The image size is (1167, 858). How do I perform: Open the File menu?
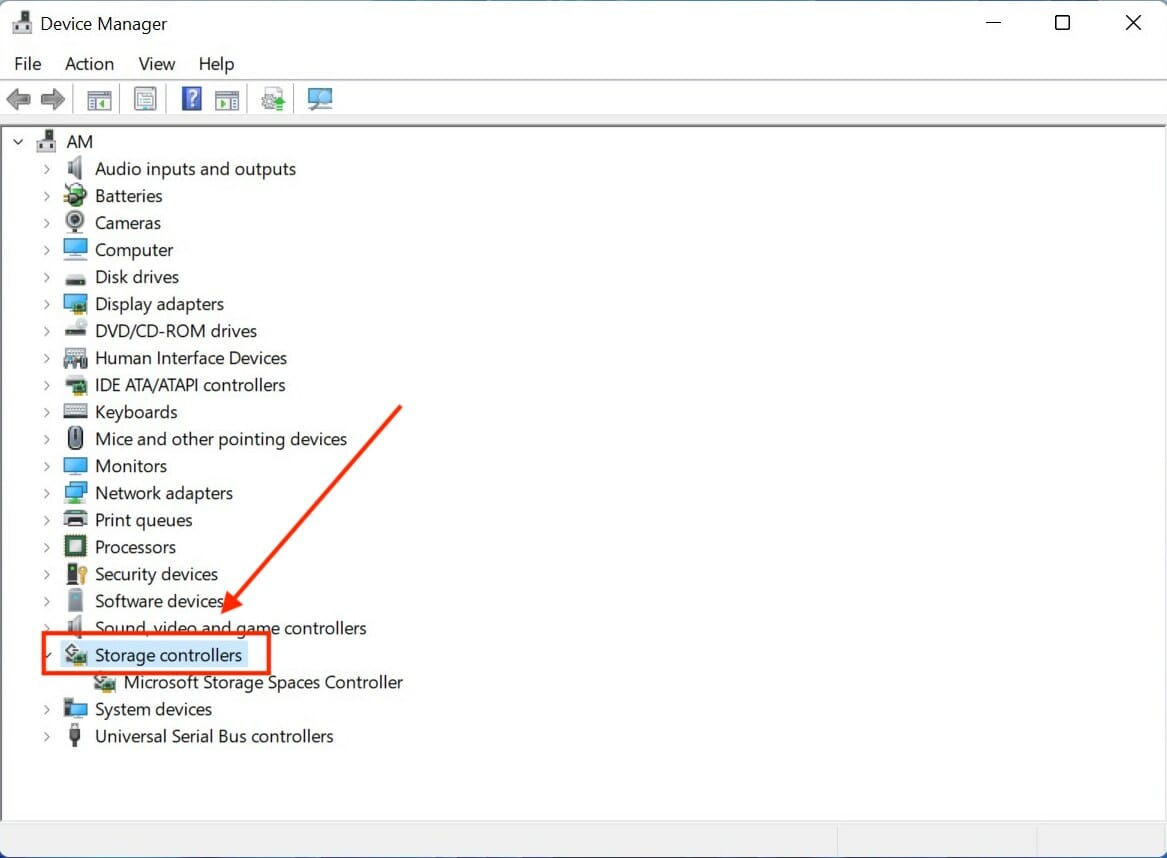[x=27, y=63]
